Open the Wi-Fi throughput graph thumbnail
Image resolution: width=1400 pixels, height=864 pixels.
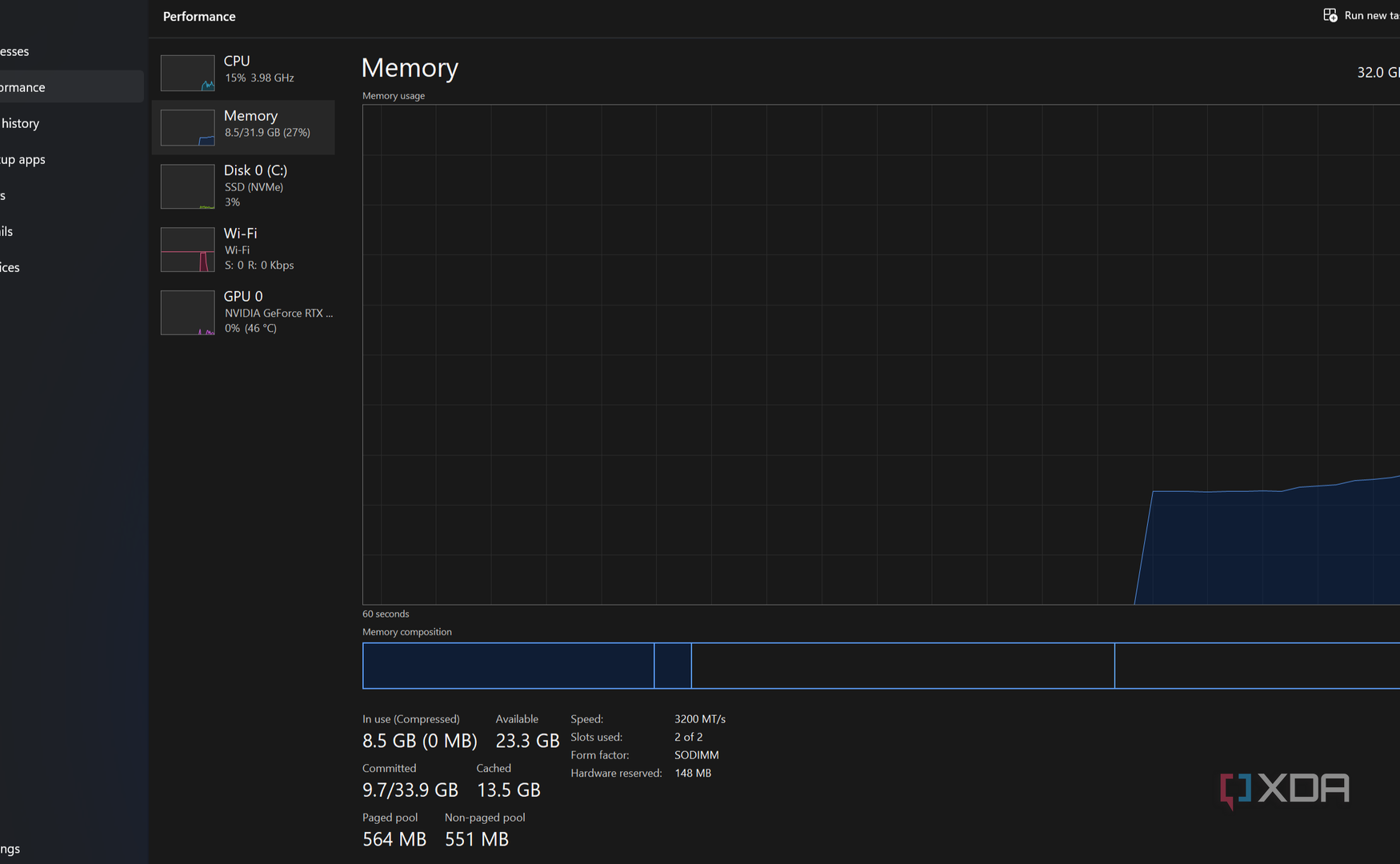187,250
